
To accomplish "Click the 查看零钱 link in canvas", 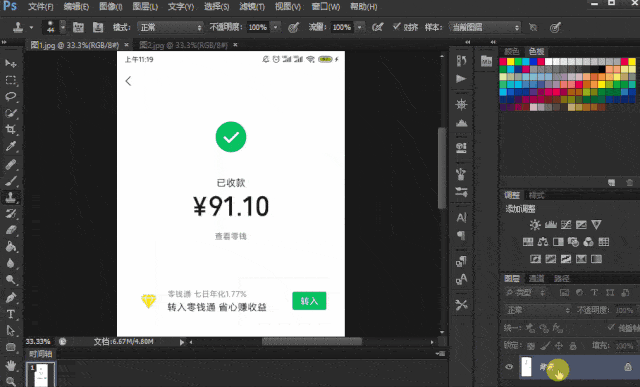I will click(231, 236).
